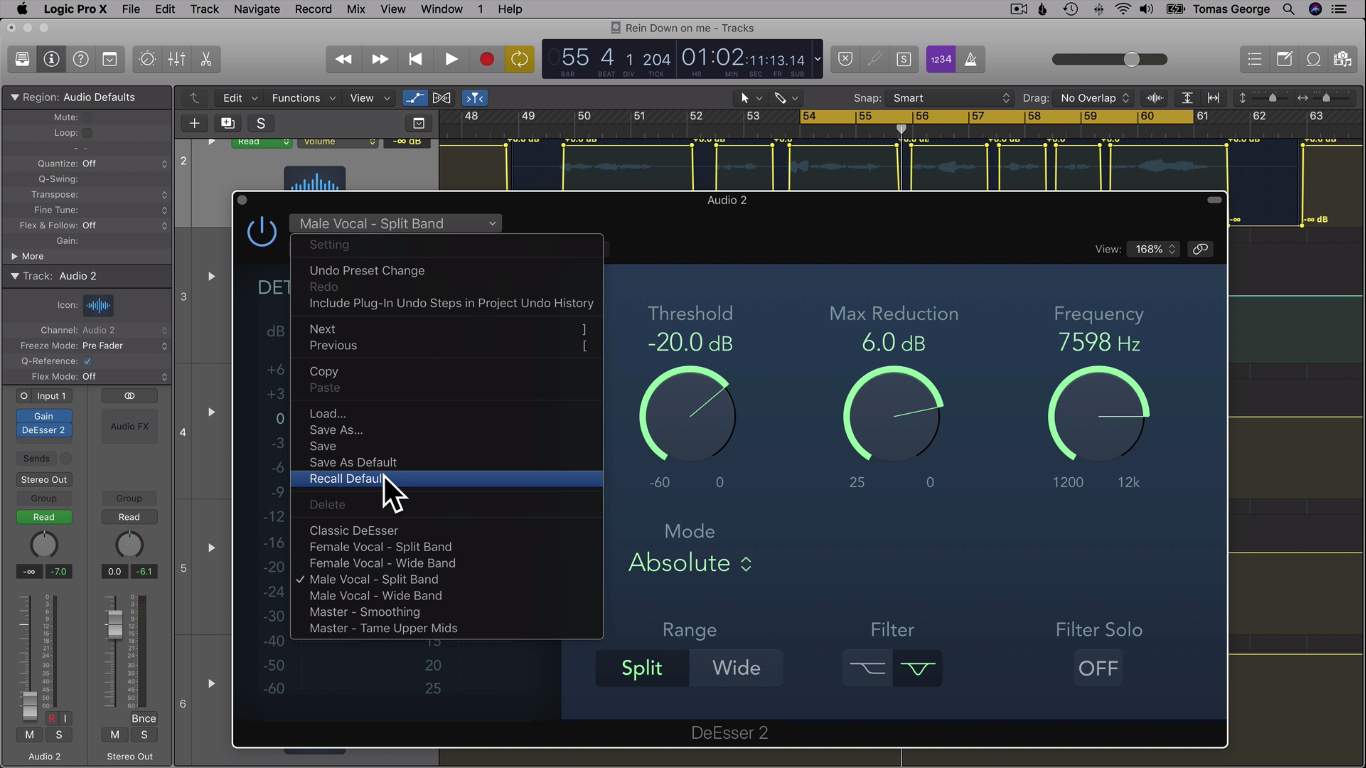The height and width of the screenshot is (768, 1366).
Task: Adjust the master volume slider
Action: coord(1131,59)
